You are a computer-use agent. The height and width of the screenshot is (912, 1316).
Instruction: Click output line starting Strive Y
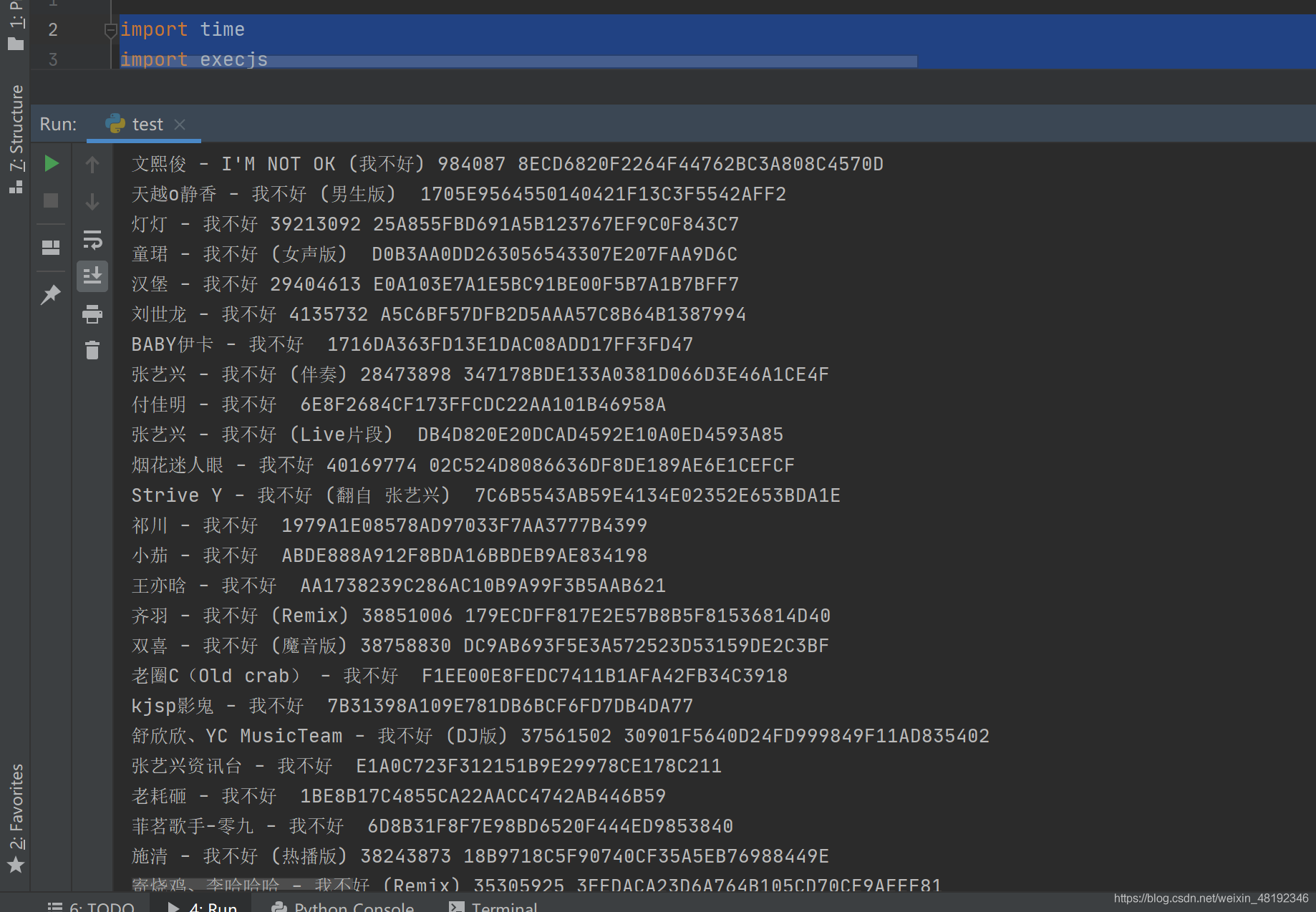[x=486, y=495]
